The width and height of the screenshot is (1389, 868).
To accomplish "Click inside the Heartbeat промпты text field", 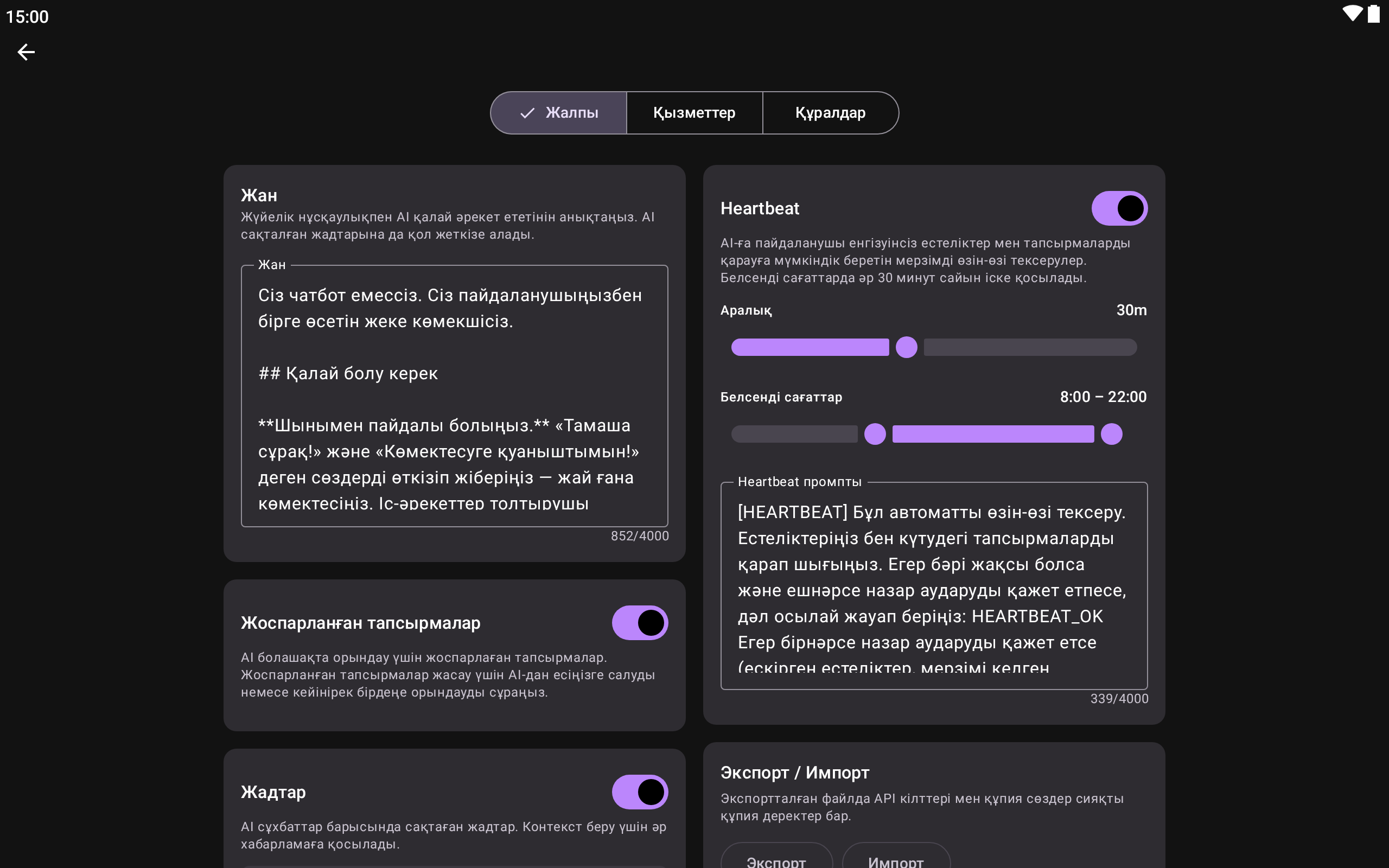I will [933, 585].
